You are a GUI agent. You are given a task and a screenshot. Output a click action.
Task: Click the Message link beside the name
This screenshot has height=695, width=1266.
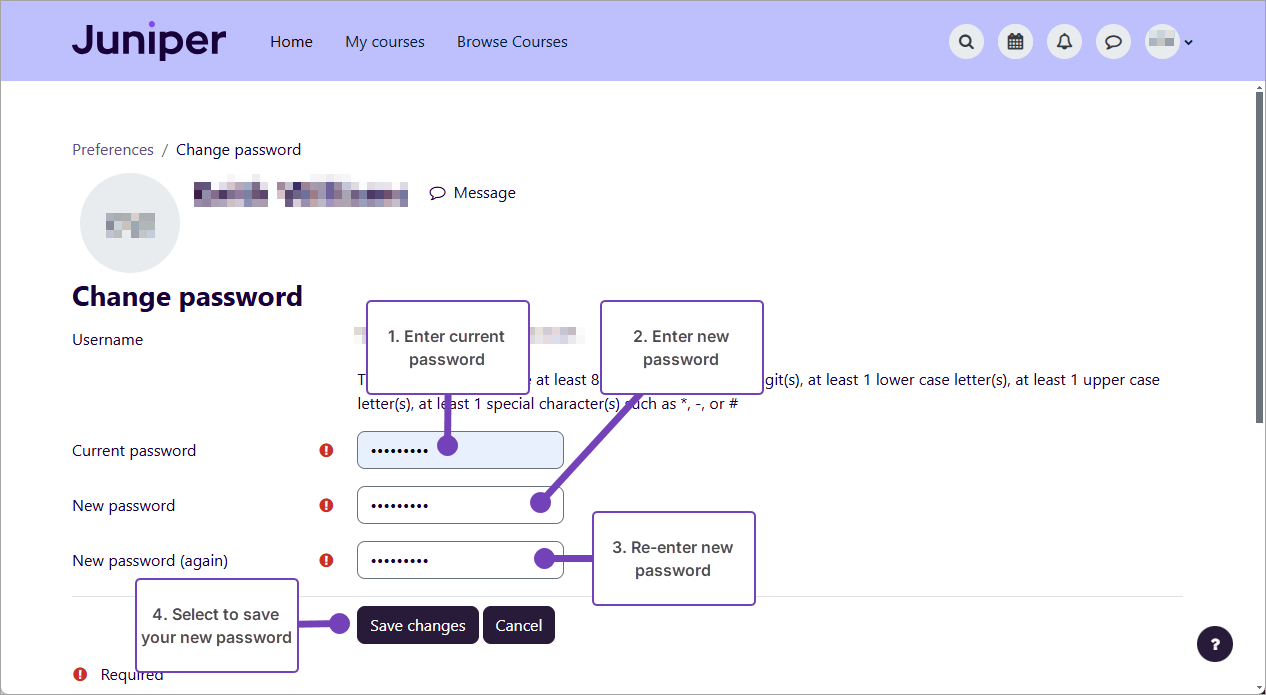pos(473,193)
